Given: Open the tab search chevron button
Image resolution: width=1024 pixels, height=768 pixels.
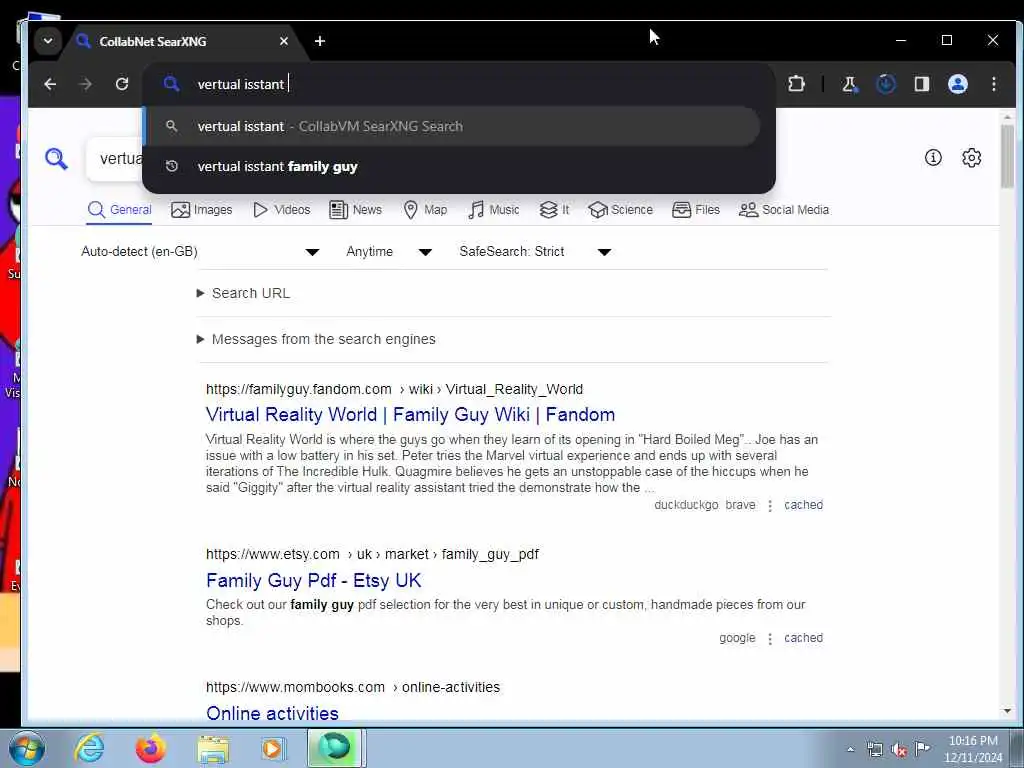Looking at the screenshot, I should click(x=48, y=40).
